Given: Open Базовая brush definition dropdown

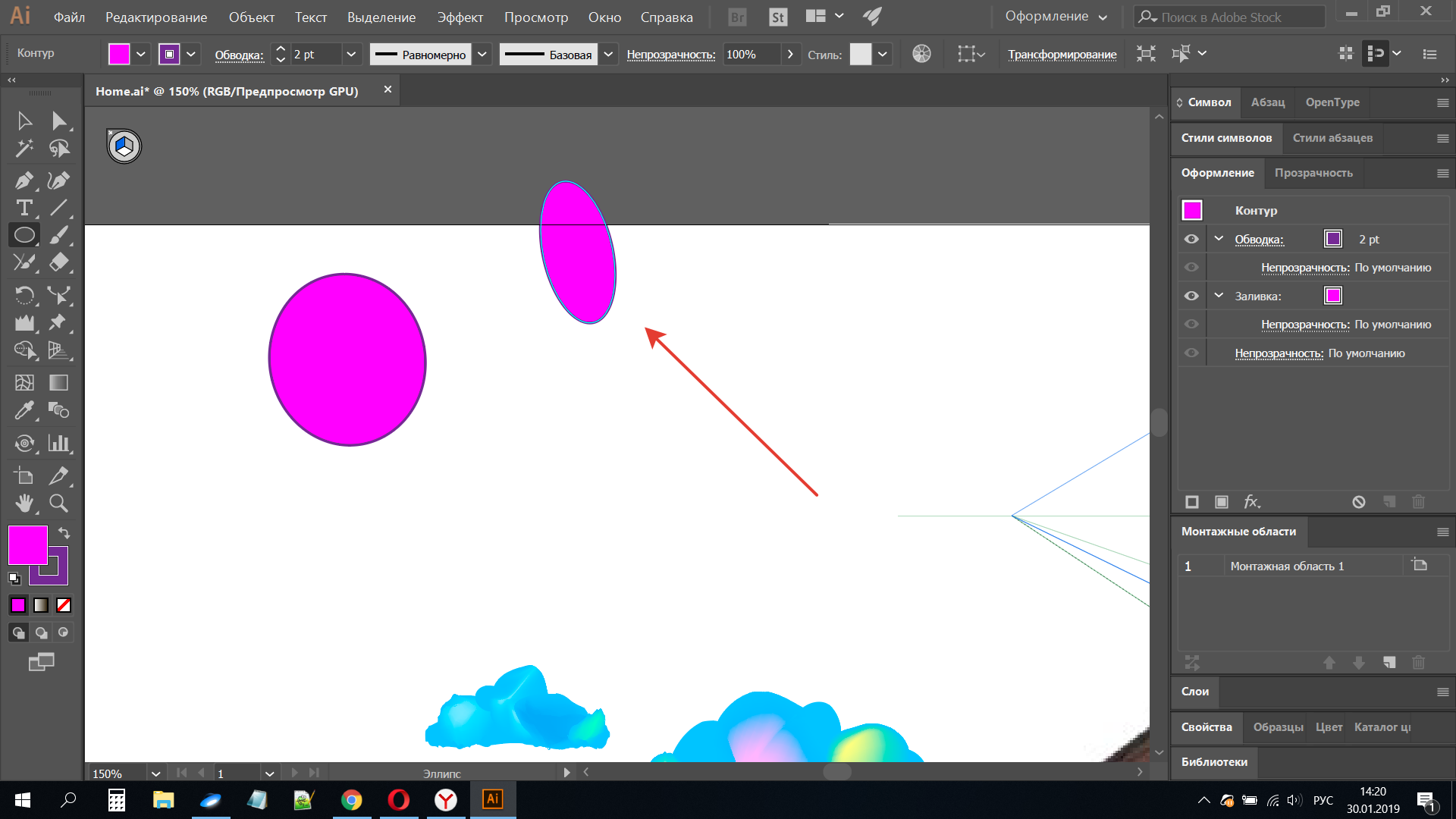Looking at the screenshot, I should (608, 54).
